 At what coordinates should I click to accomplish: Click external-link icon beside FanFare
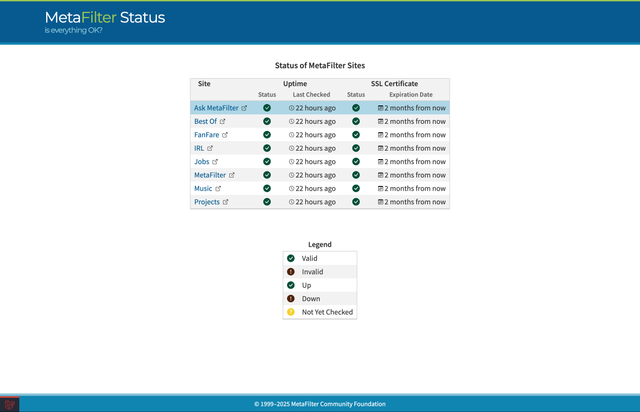pyautogui.click(x=225, y=135)
